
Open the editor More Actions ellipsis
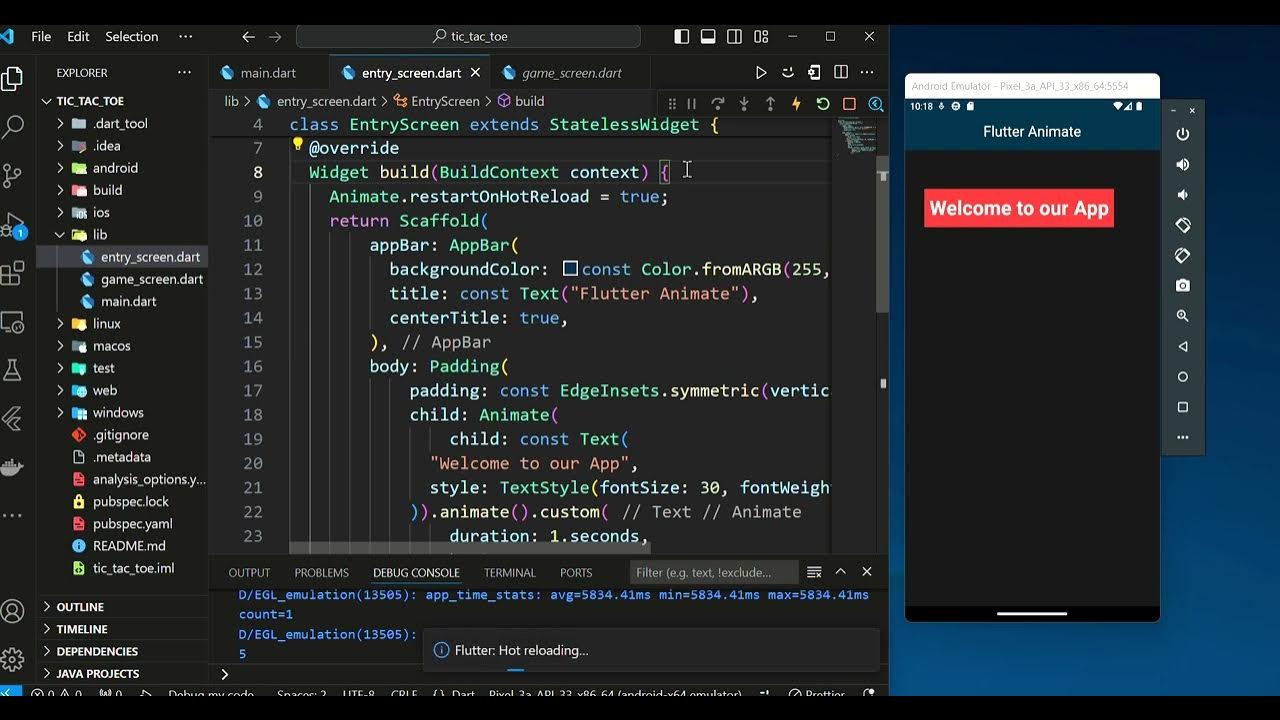pyautogui.click(x=867, y=72)
